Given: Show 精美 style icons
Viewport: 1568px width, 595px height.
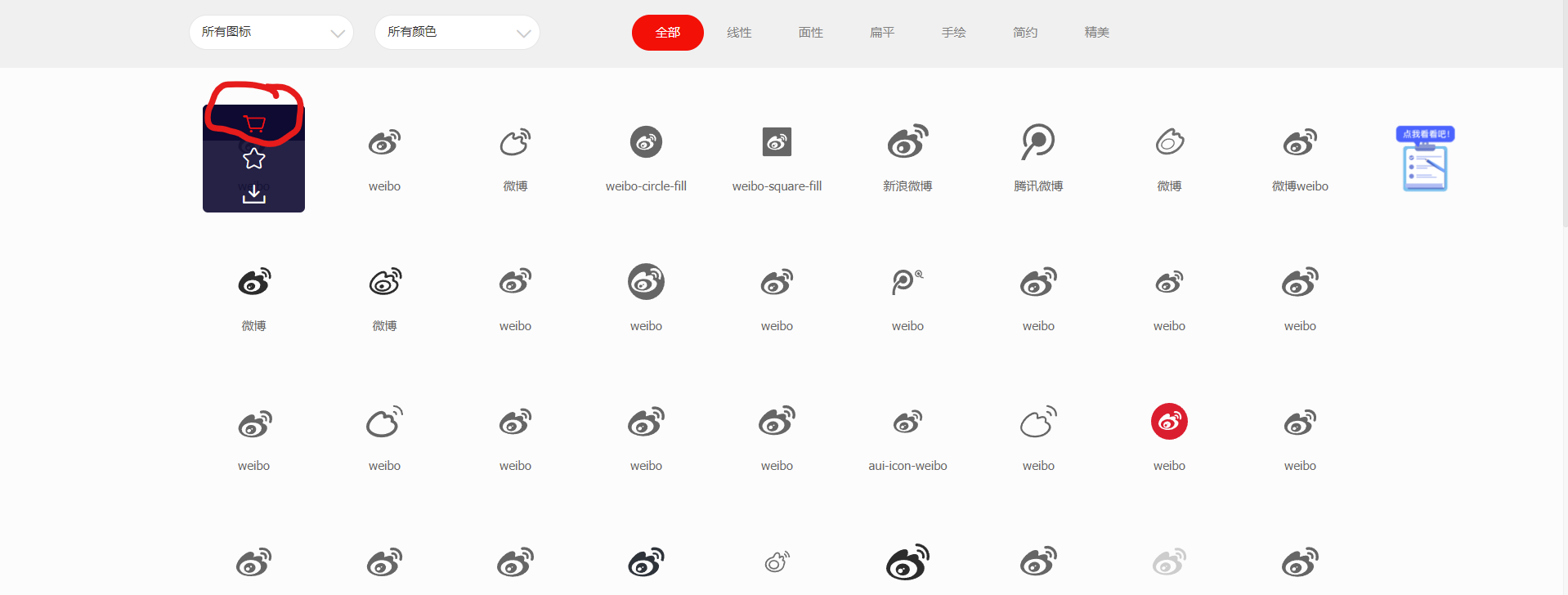Looking at the screenshot, I should [1097, 33].
